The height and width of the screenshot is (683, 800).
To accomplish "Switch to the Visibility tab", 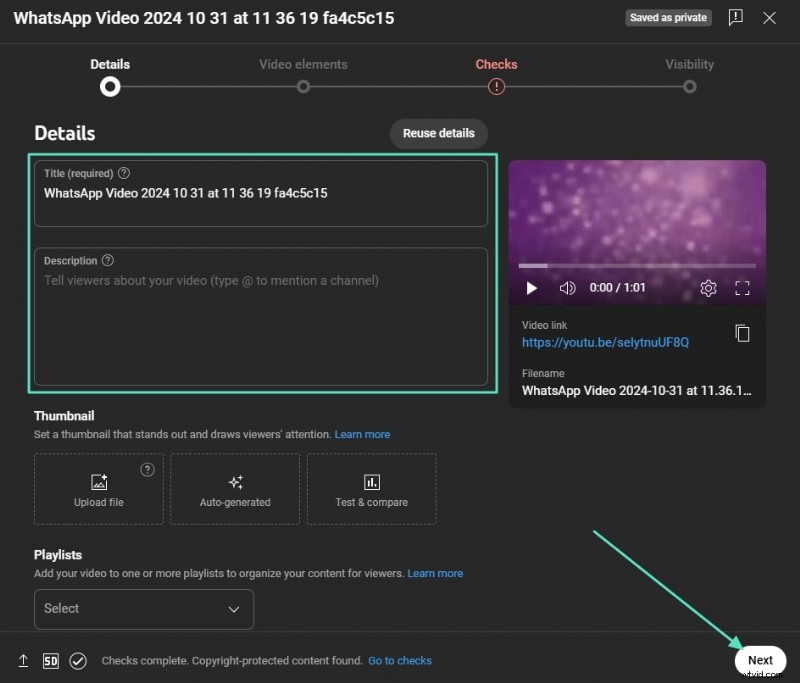I will point(689,87).
